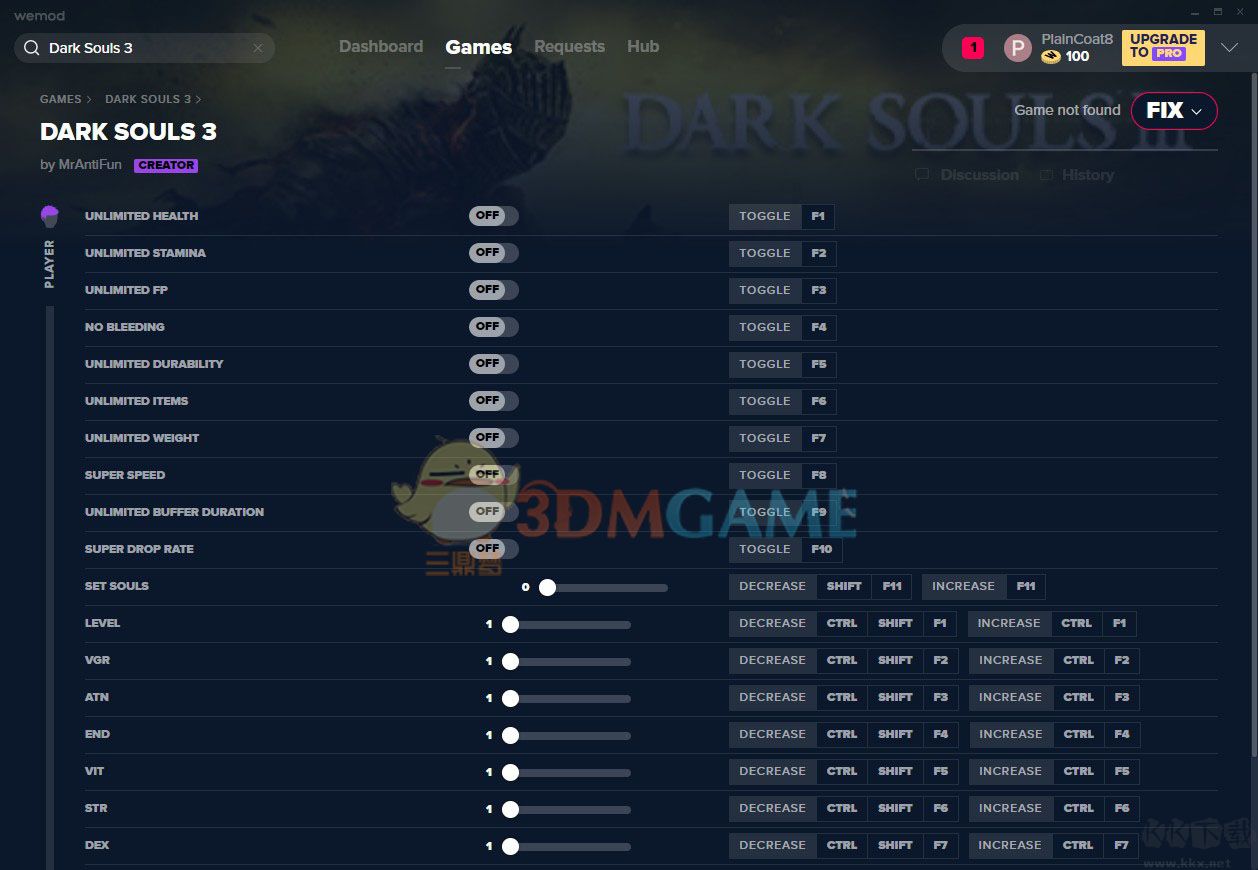Click the UNLIMITED BUFFER DURATION label
This screenshot has height=870, width=1258.
coord(174,512)
